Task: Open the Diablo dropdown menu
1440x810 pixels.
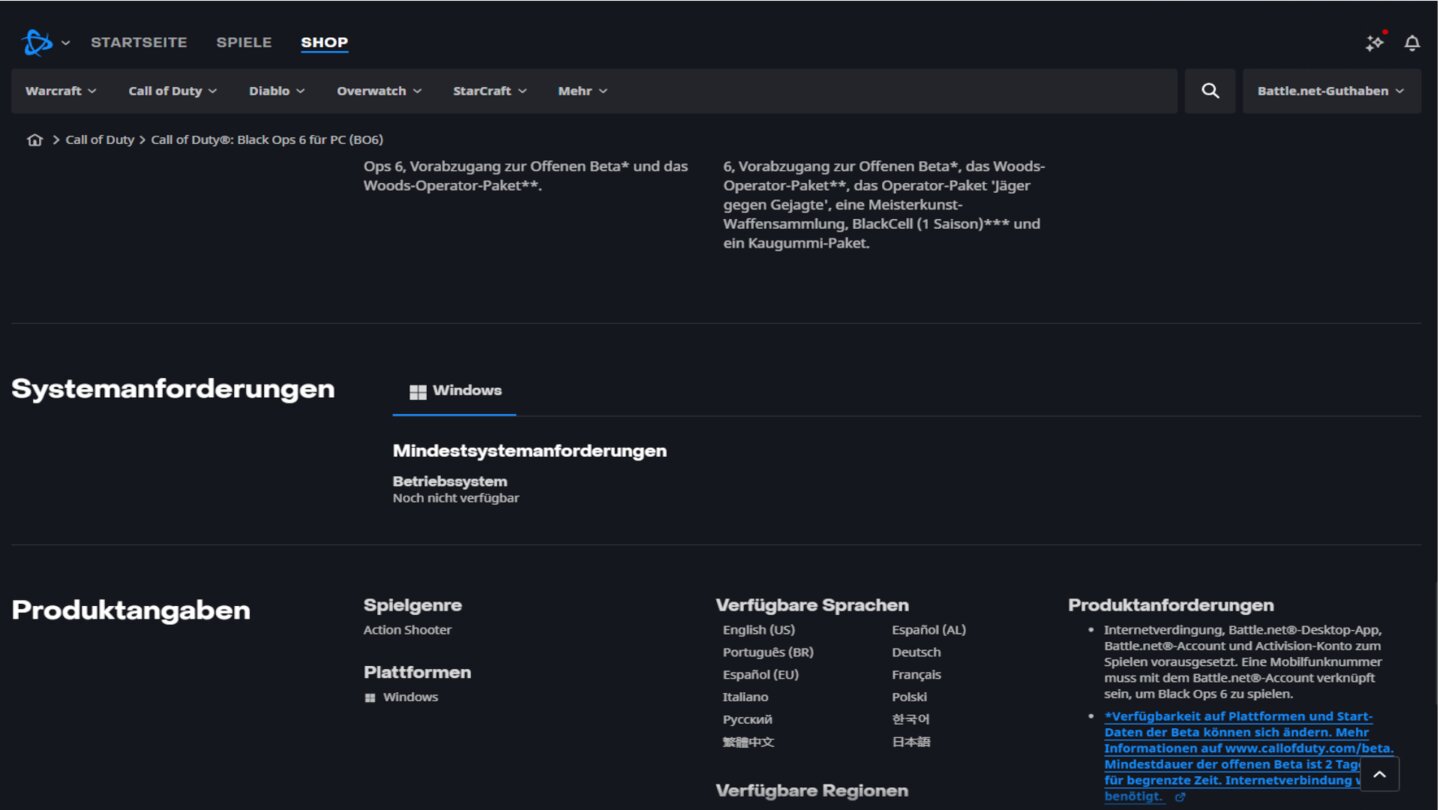Action: 277,91
